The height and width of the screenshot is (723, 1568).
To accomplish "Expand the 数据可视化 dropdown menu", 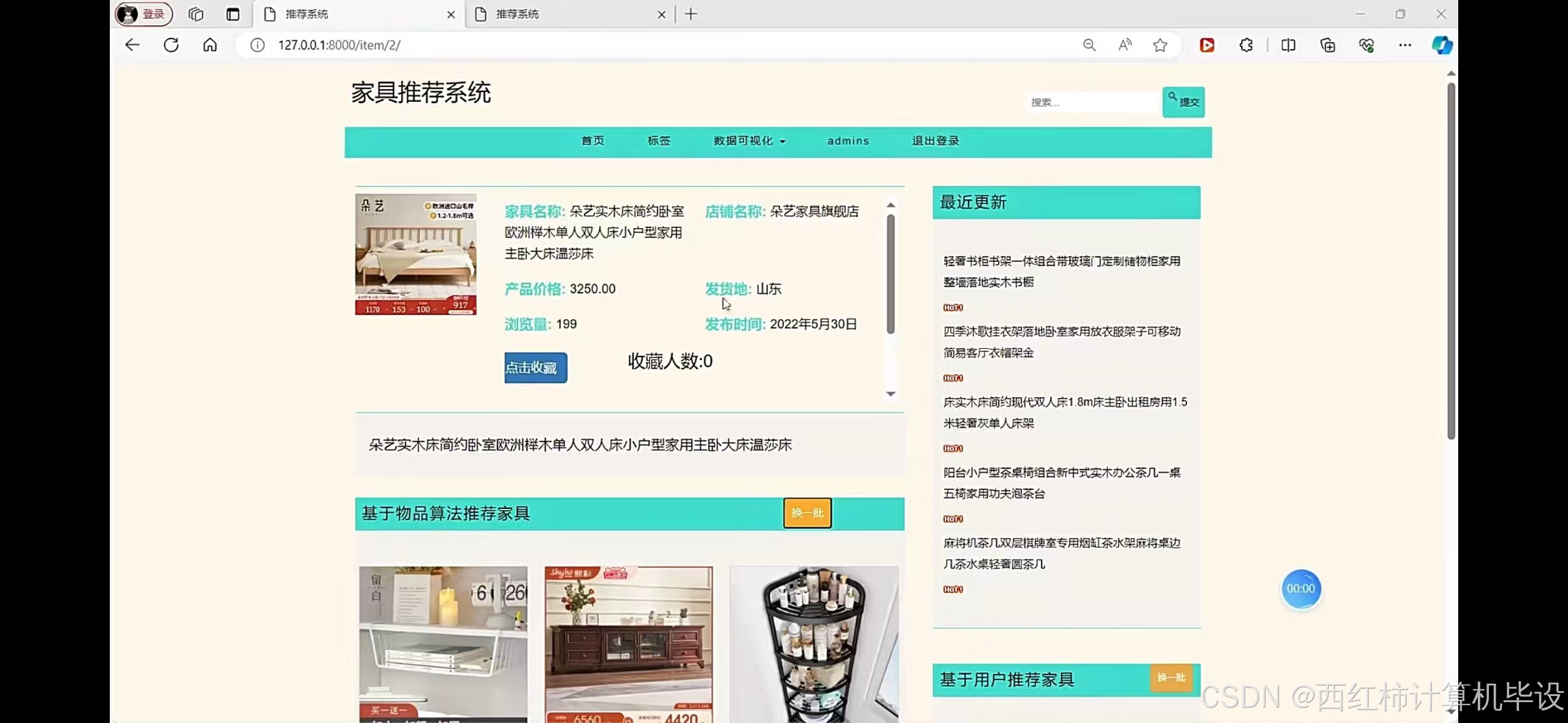I will click(x=748, y=140).
